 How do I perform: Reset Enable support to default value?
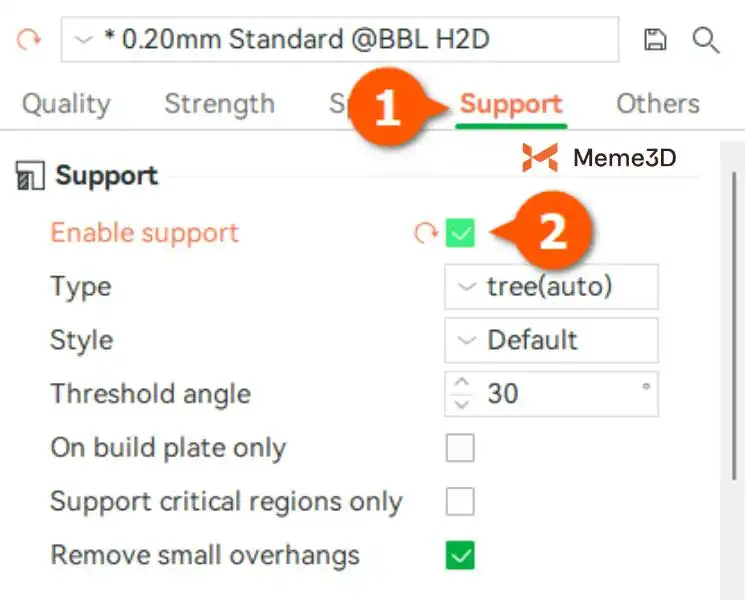(x=426, y=234)
